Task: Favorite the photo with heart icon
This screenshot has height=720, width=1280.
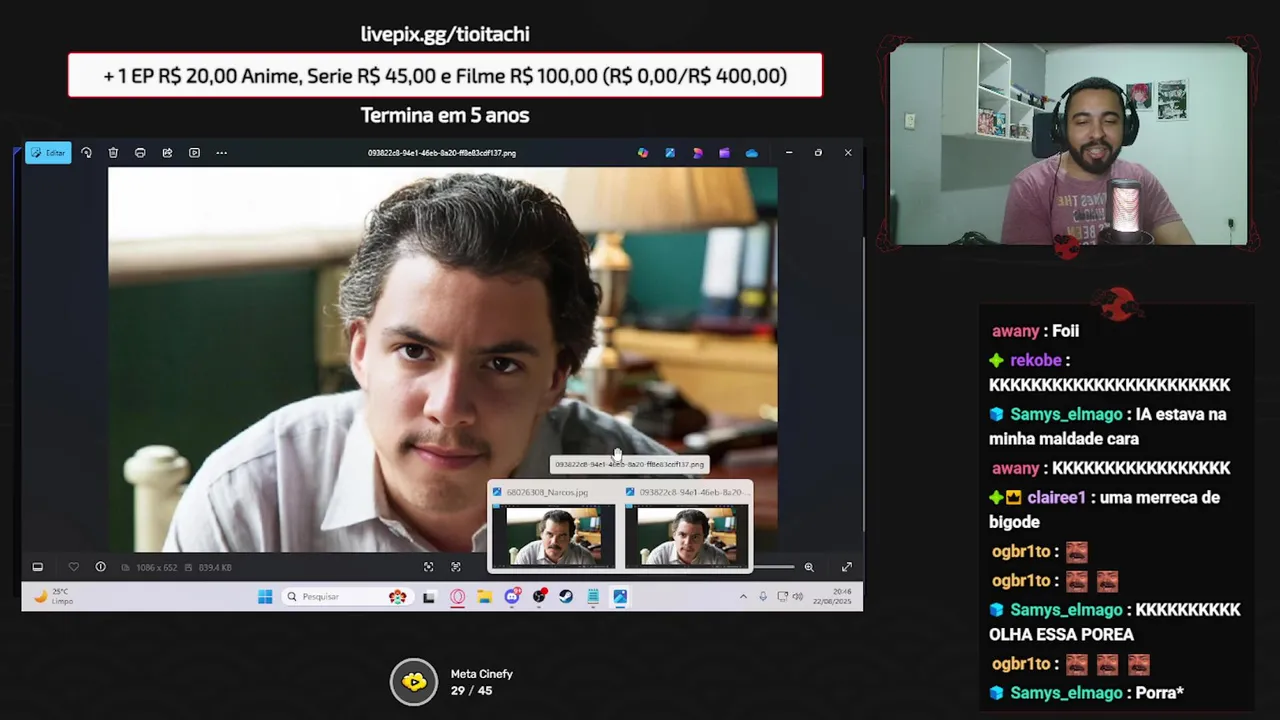Action: [x=73, y=567]
